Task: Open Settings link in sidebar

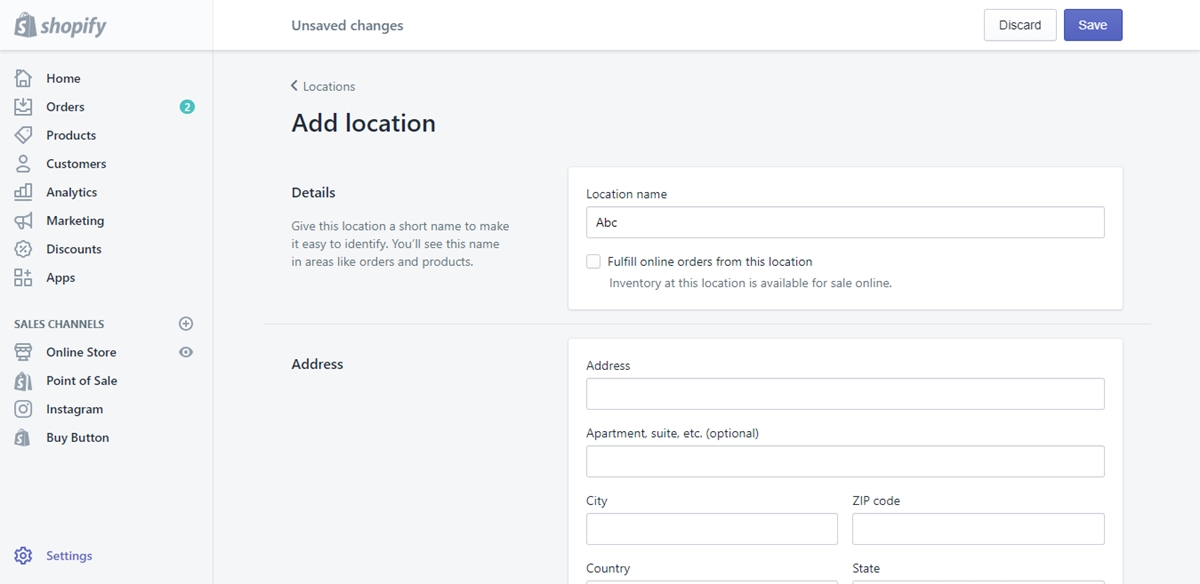Action: coord(69,556)
